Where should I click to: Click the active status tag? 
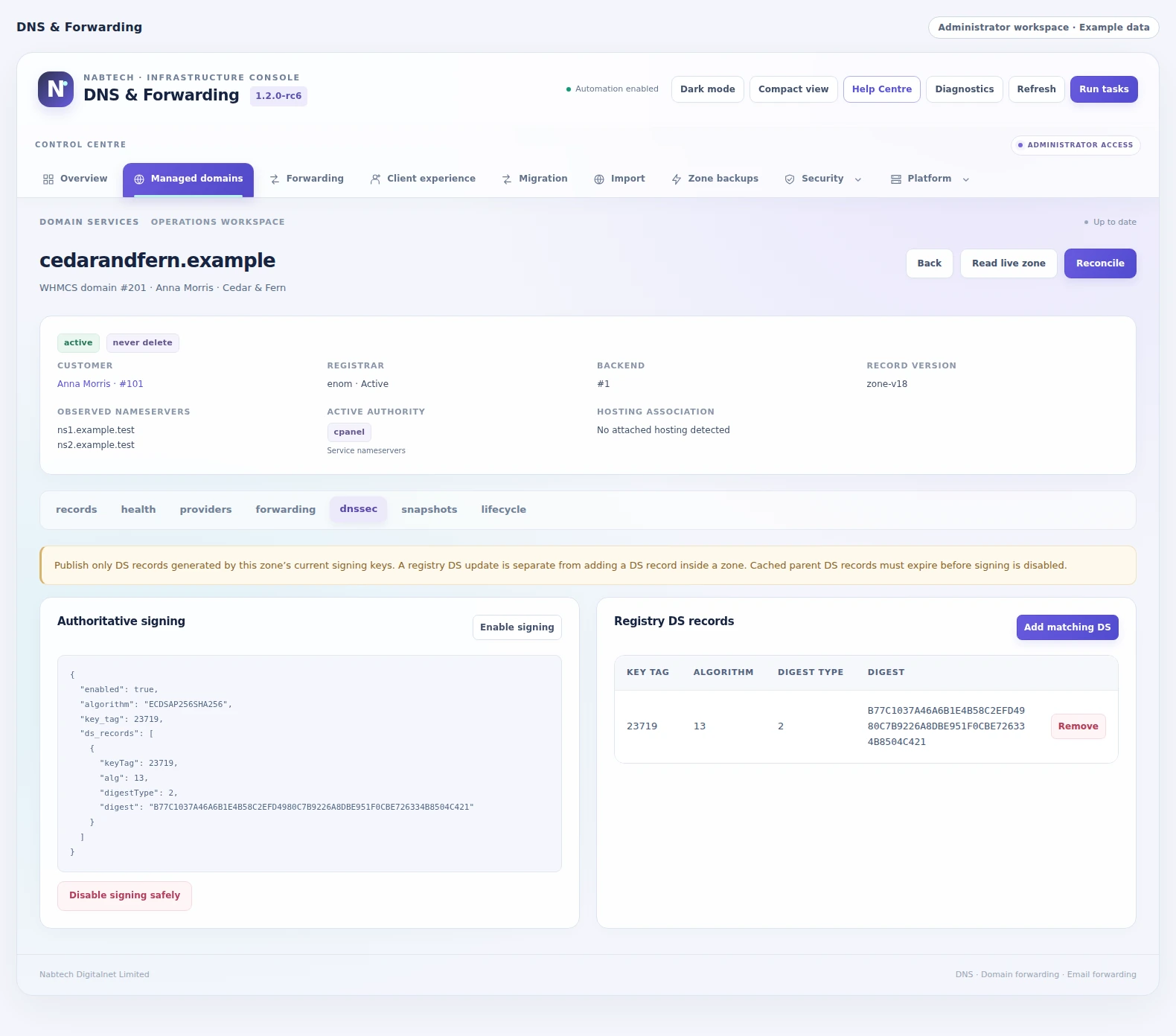(78, 343)
